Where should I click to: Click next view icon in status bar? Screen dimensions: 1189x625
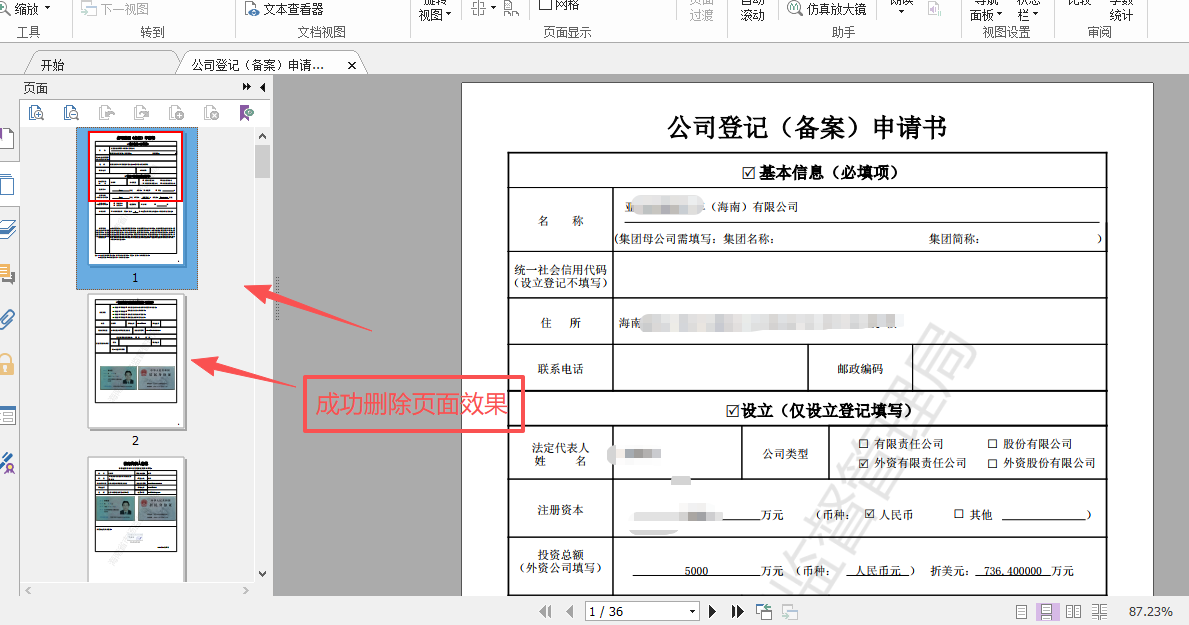790,611
